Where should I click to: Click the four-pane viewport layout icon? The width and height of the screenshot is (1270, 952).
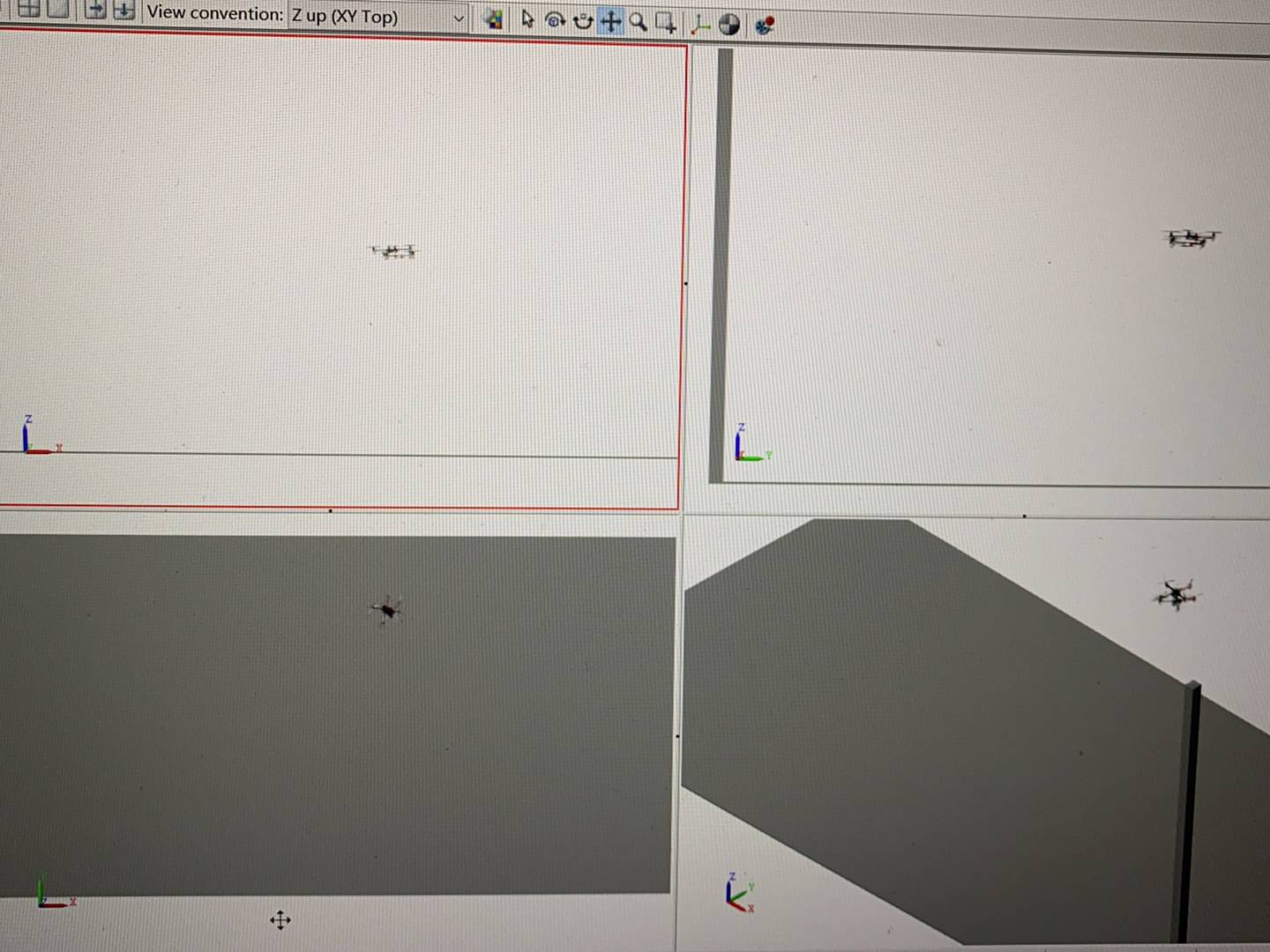click(x=28, y=13)
